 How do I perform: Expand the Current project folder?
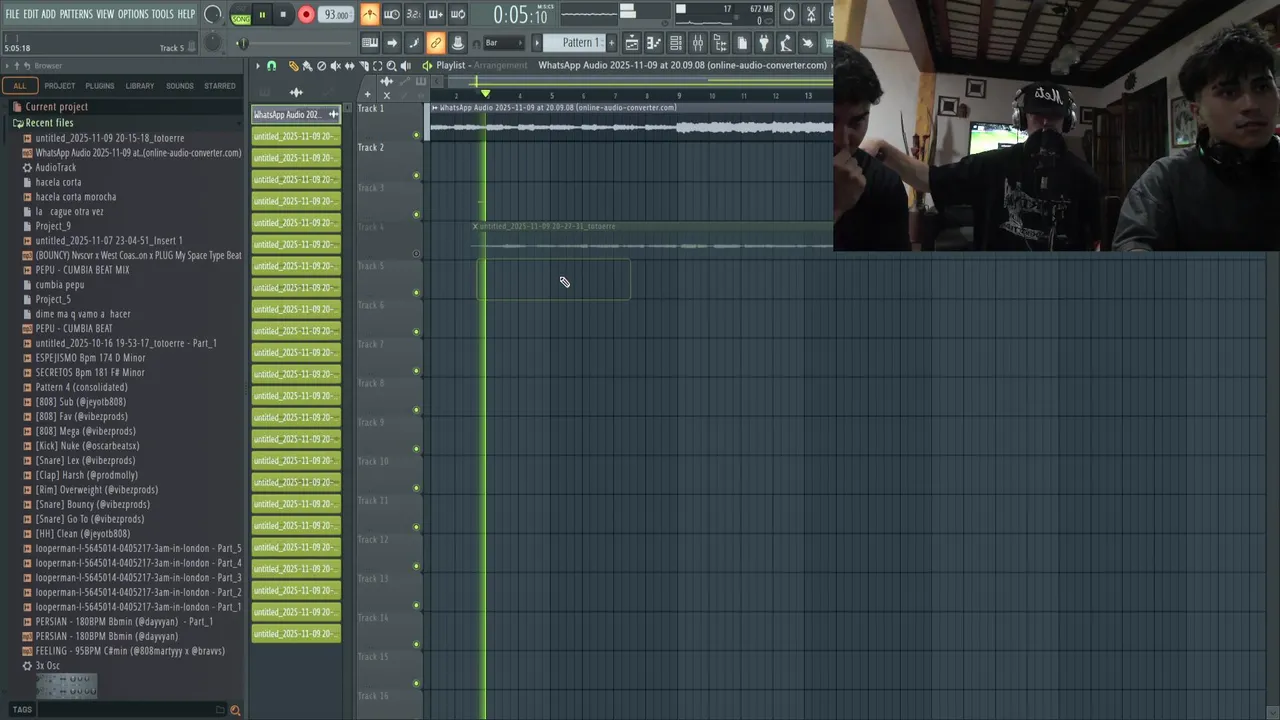pyautogui.click(x=56, y=107)
